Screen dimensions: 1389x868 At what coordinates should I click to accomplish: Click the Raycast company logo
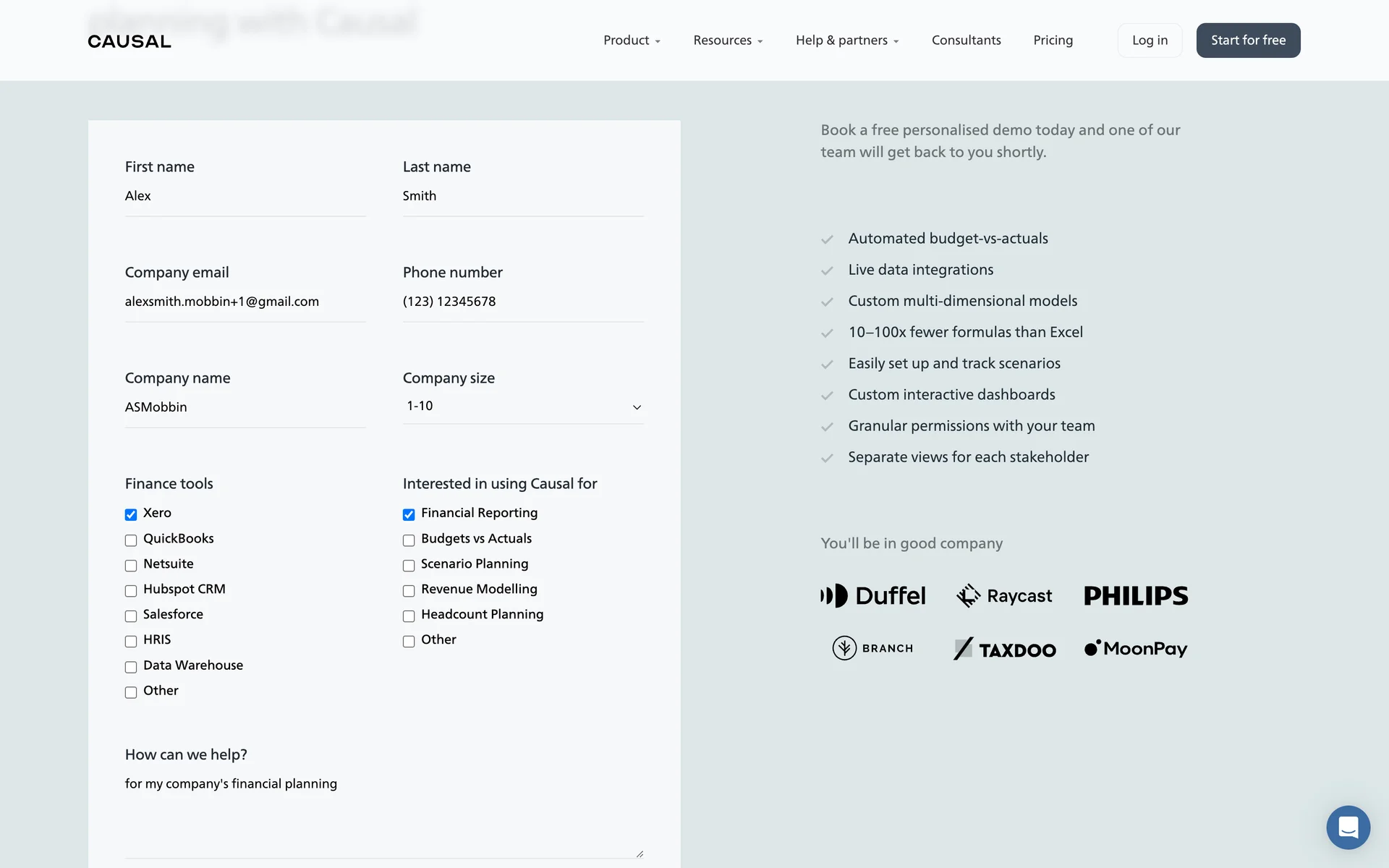click(x=1004, y=595)
